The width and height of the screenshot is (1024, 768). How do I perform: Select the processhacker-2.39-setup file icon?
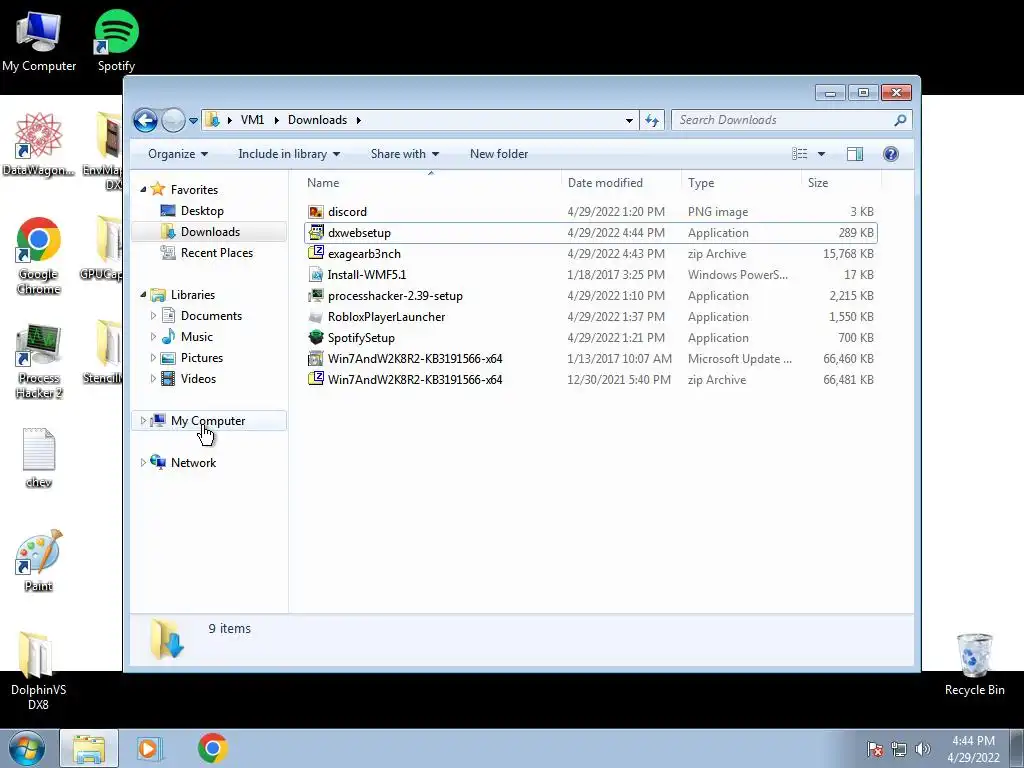316,296
